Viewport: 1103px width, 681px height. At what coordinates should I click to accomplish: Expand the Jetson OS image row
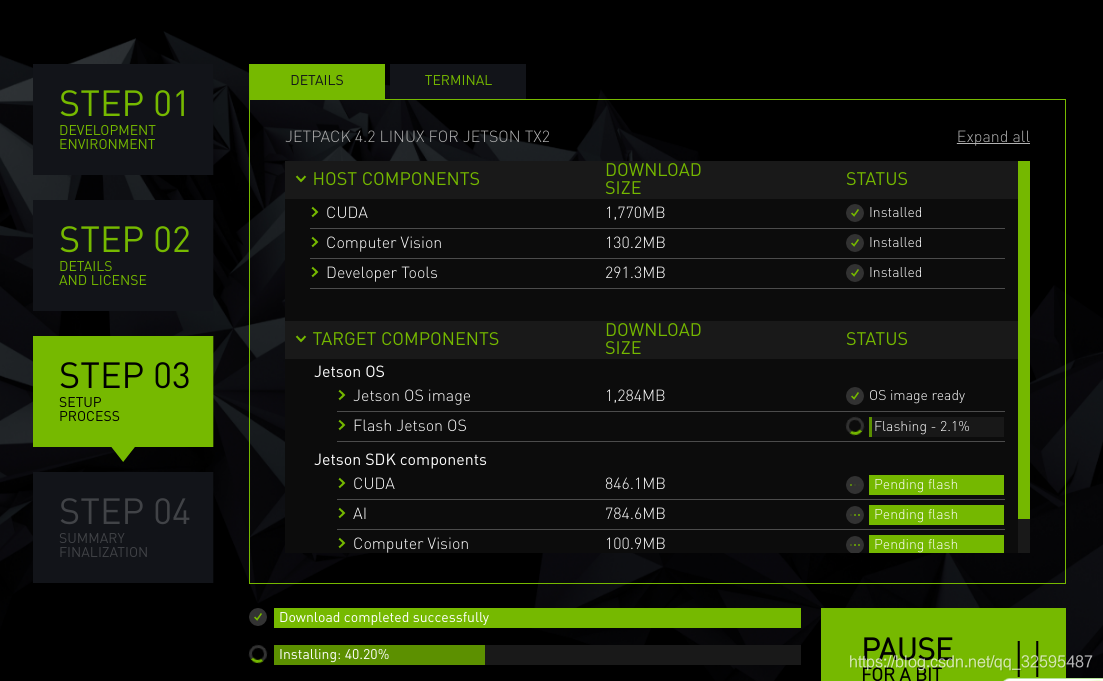coord(342,395)
